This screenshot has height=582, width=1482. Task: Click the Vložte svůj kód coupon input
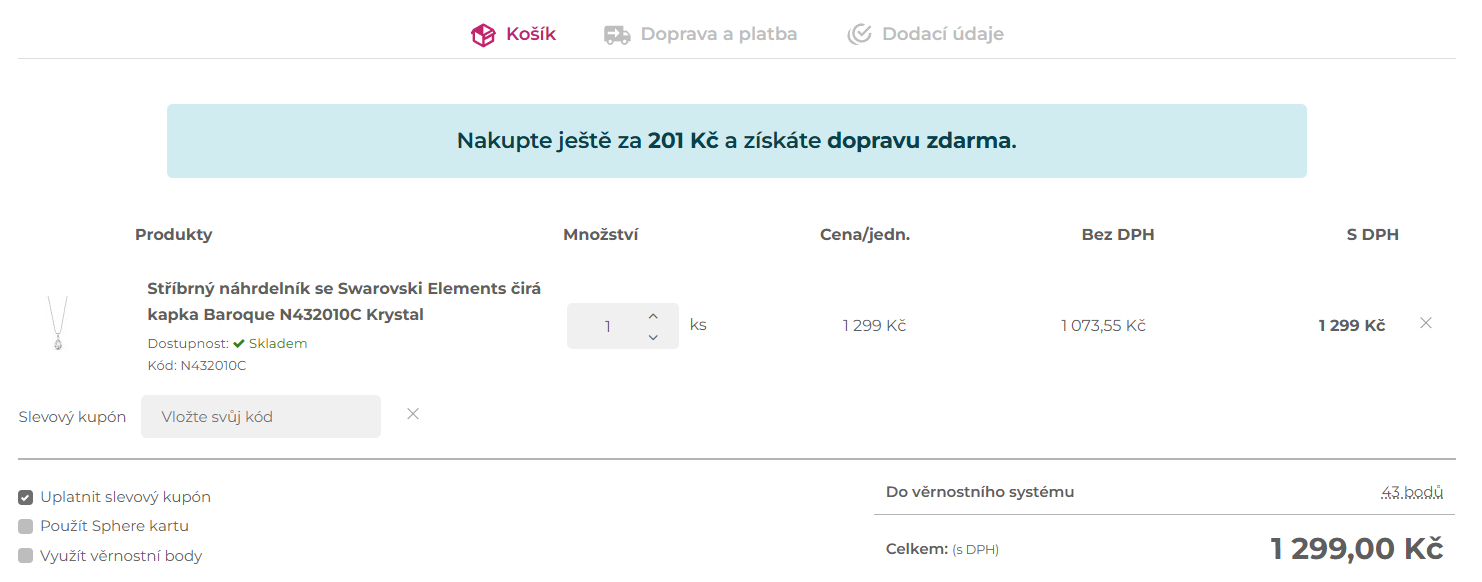coord(260,415)
